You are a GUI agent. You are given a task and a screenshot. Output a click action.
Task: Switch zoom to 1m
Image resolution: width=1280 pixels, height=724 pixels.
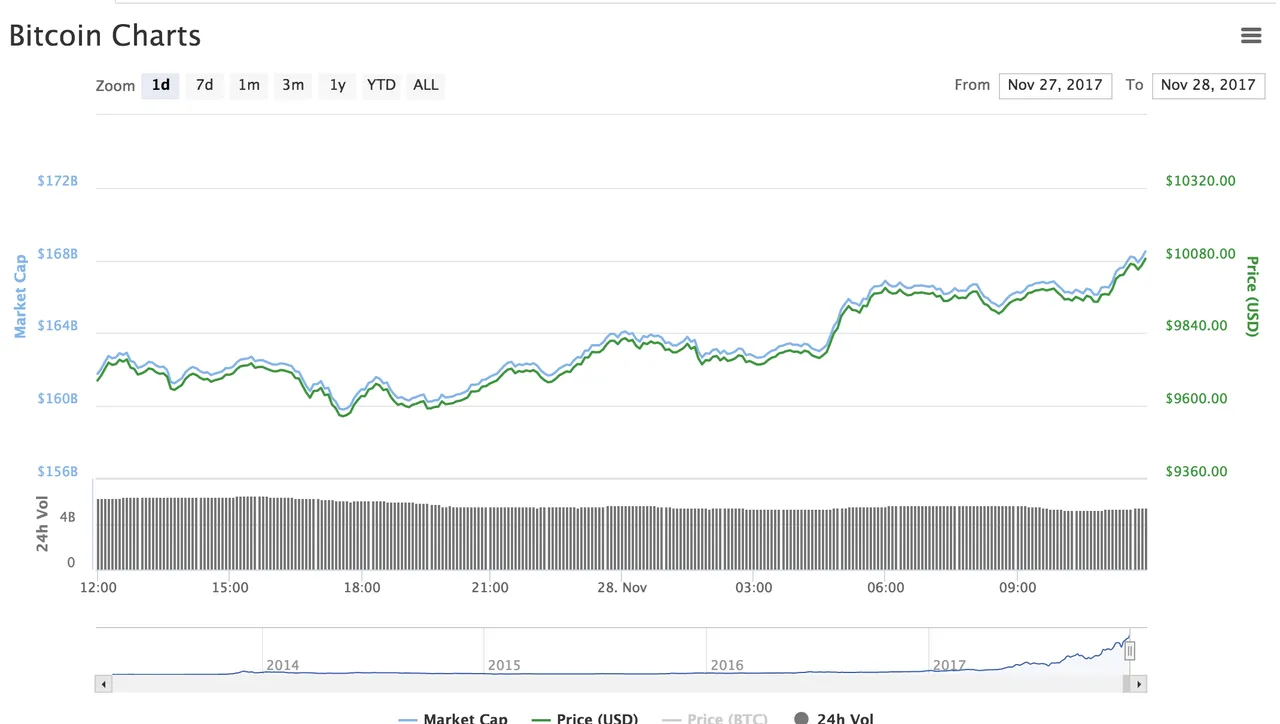click(249, 85)
